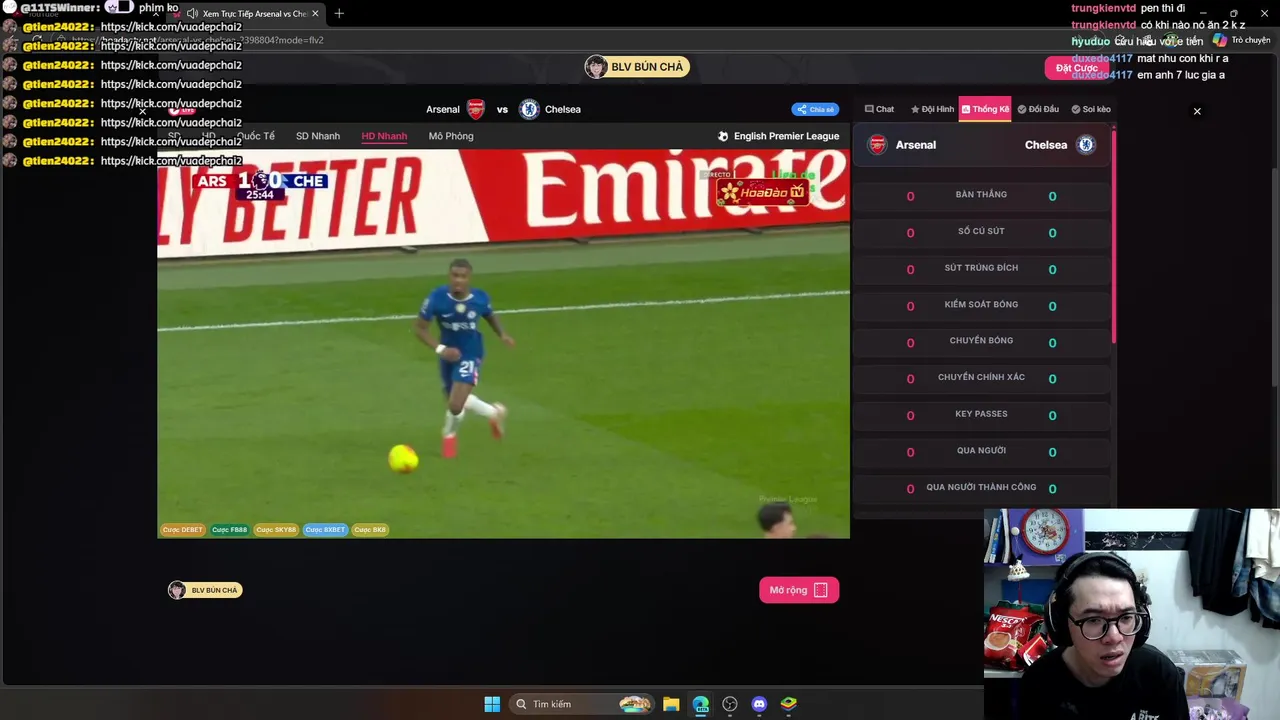Click the QUA NGƯỜI stats row
Image resolution: width=1280 pixels, height=720 pixels.
point(981,452)
